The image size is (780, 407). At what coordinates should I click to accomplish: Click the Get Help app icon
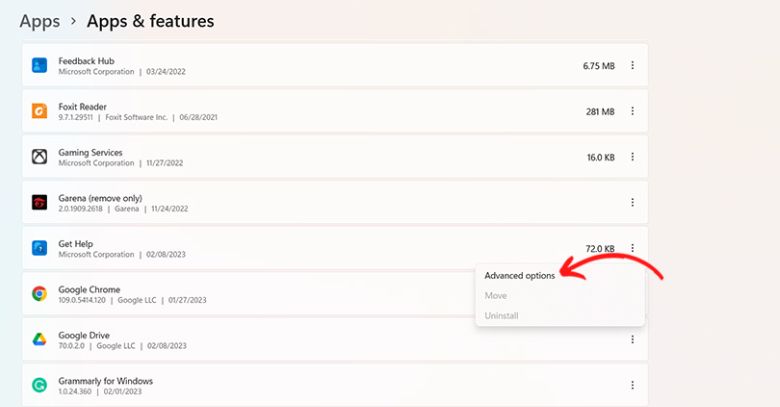[x=39, y=248]
